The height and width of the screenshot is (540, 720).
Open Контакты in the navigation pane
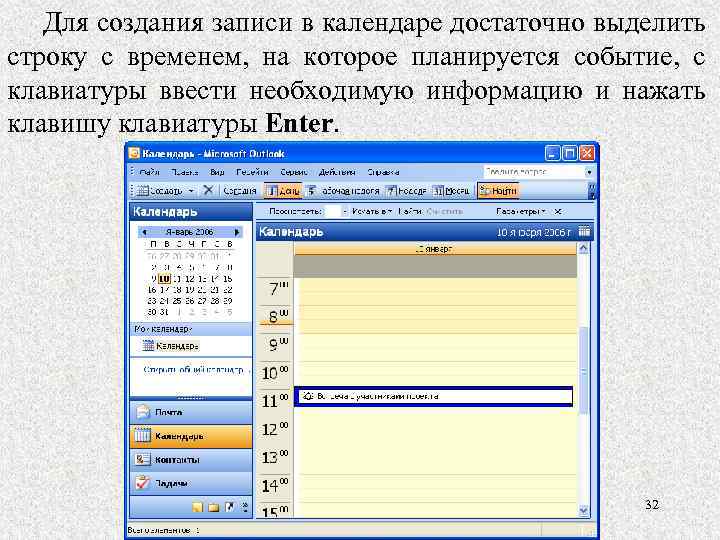(191, 460)
